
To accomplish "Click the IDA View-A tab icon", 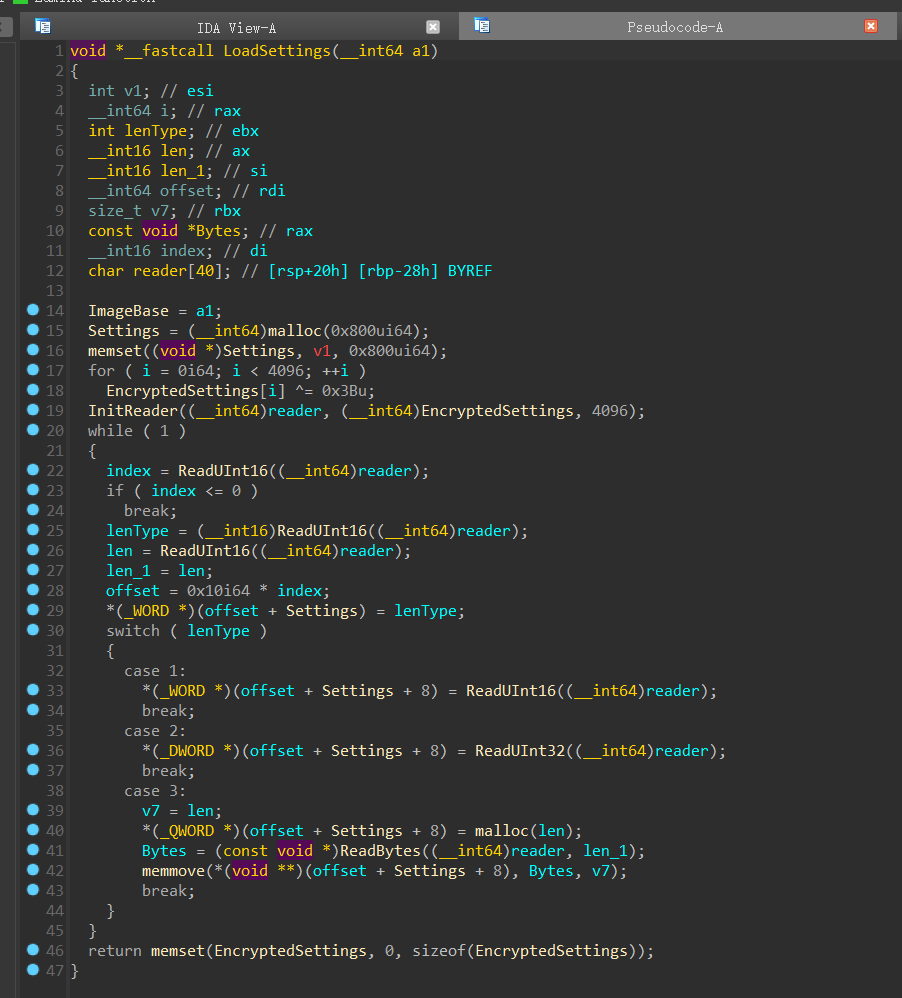I will [43, 26].
